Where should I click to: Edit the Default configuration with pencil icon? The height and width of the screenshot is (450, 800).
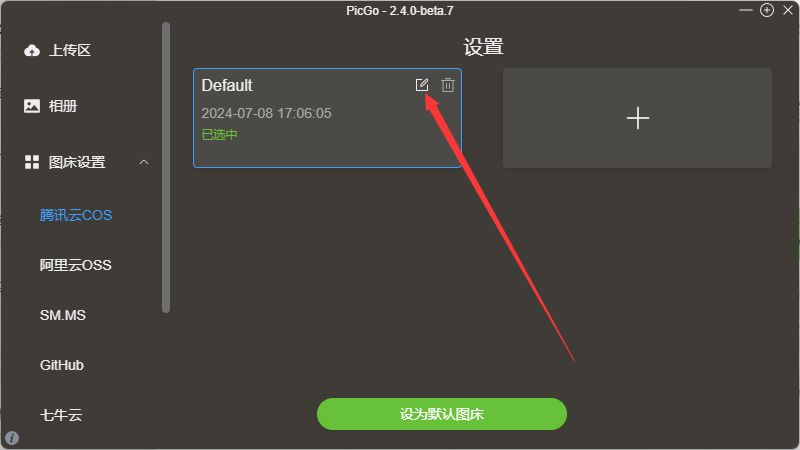[421, 85]
